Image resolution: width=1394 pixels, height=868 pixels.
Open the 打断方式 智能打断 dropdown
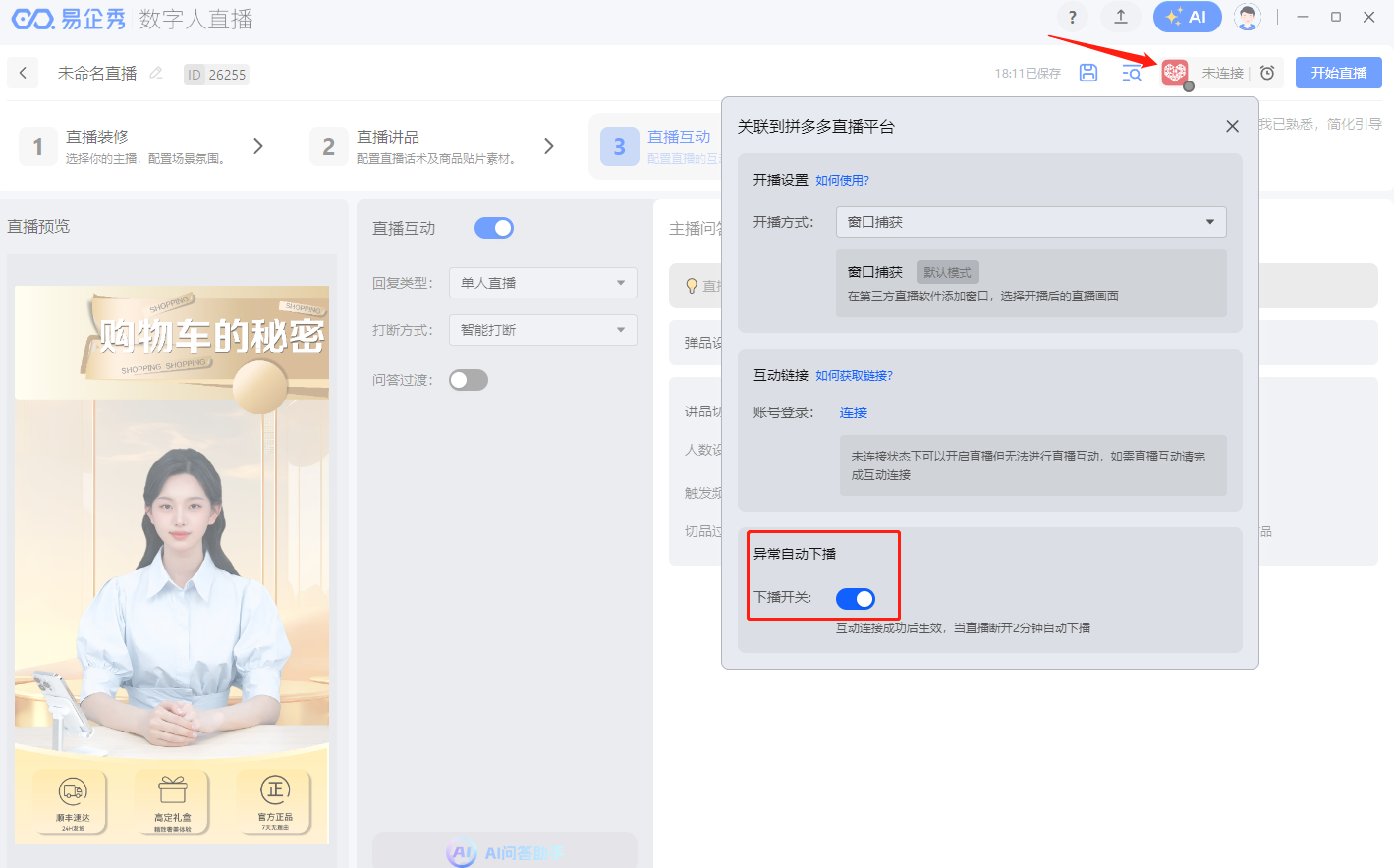click(x=542, y=330)
